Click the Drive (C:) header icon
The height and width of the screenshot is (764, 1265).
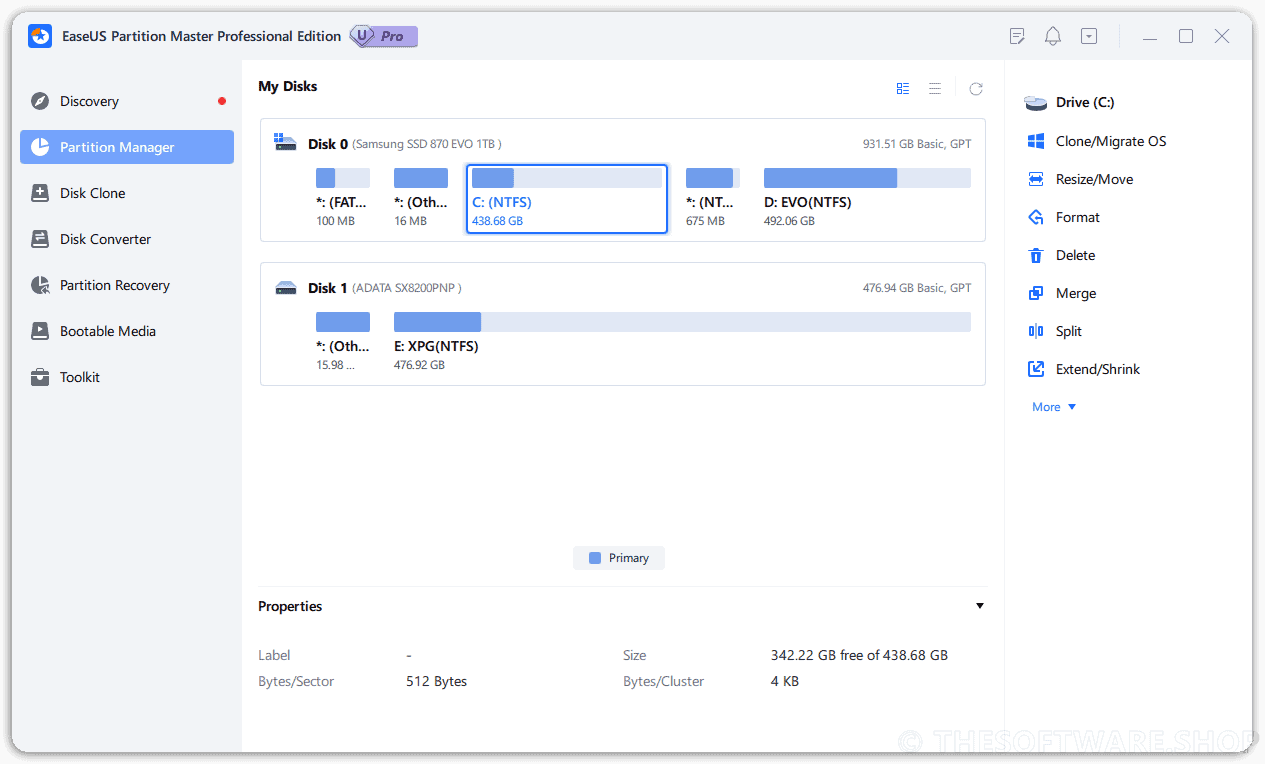tap(1036, 102)
